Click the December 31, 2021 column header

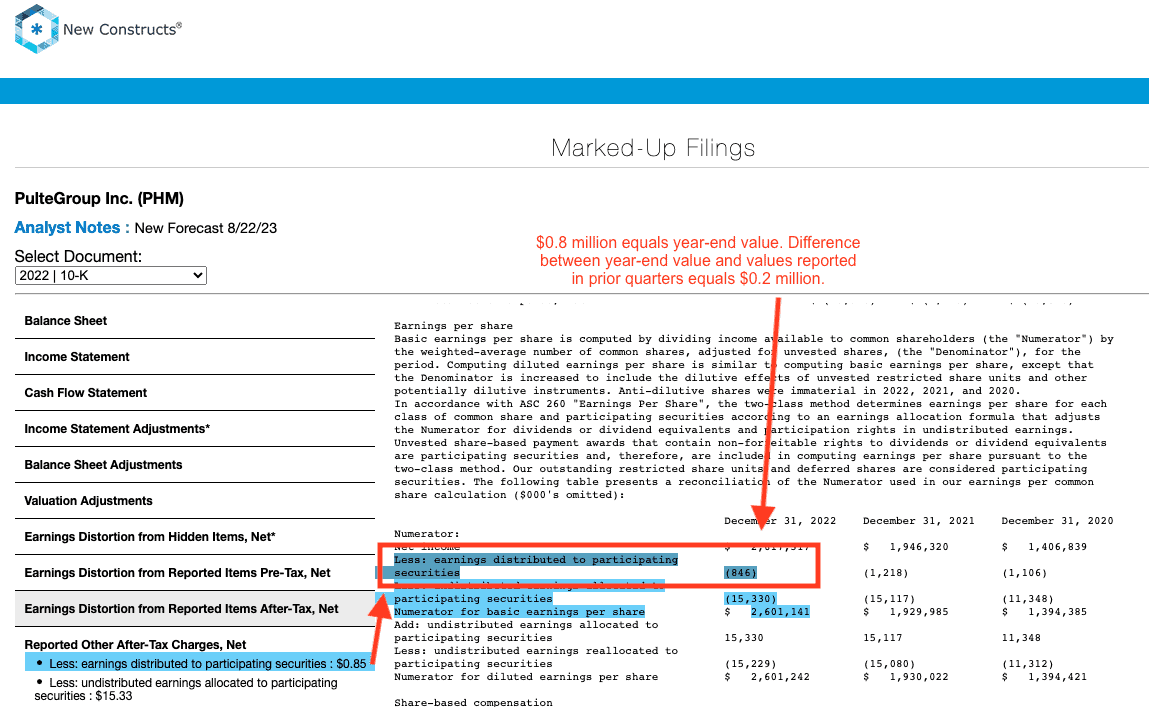919,521
